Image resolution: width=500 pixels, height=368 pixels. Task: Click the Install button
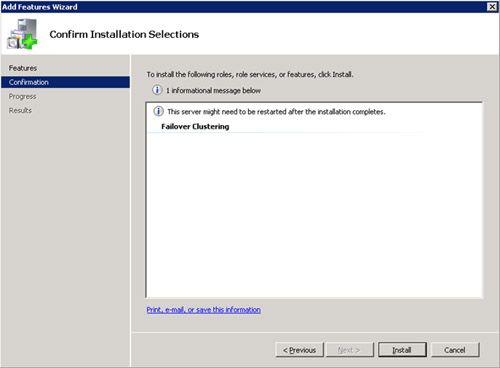point(402,350)
